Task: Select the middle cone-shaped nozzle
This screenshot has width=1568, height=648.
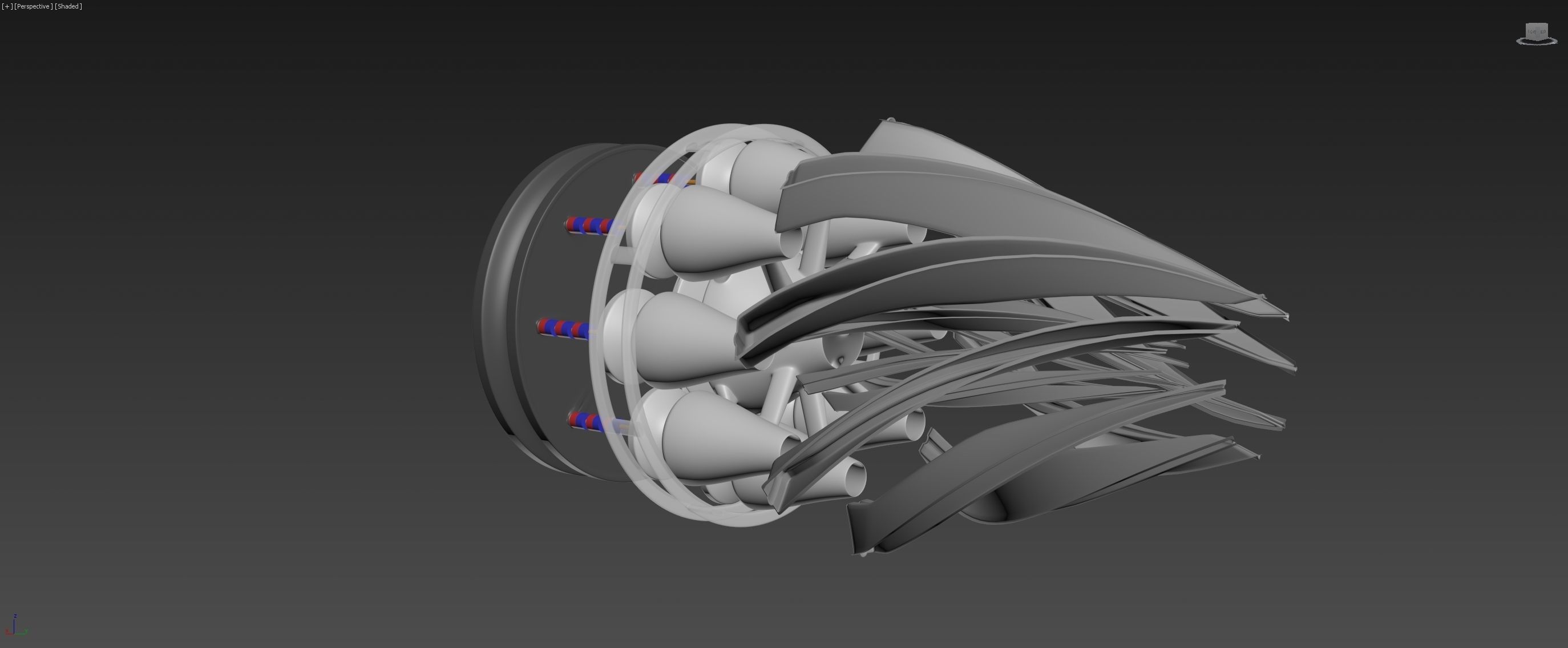Action: (x=682, y=338)
